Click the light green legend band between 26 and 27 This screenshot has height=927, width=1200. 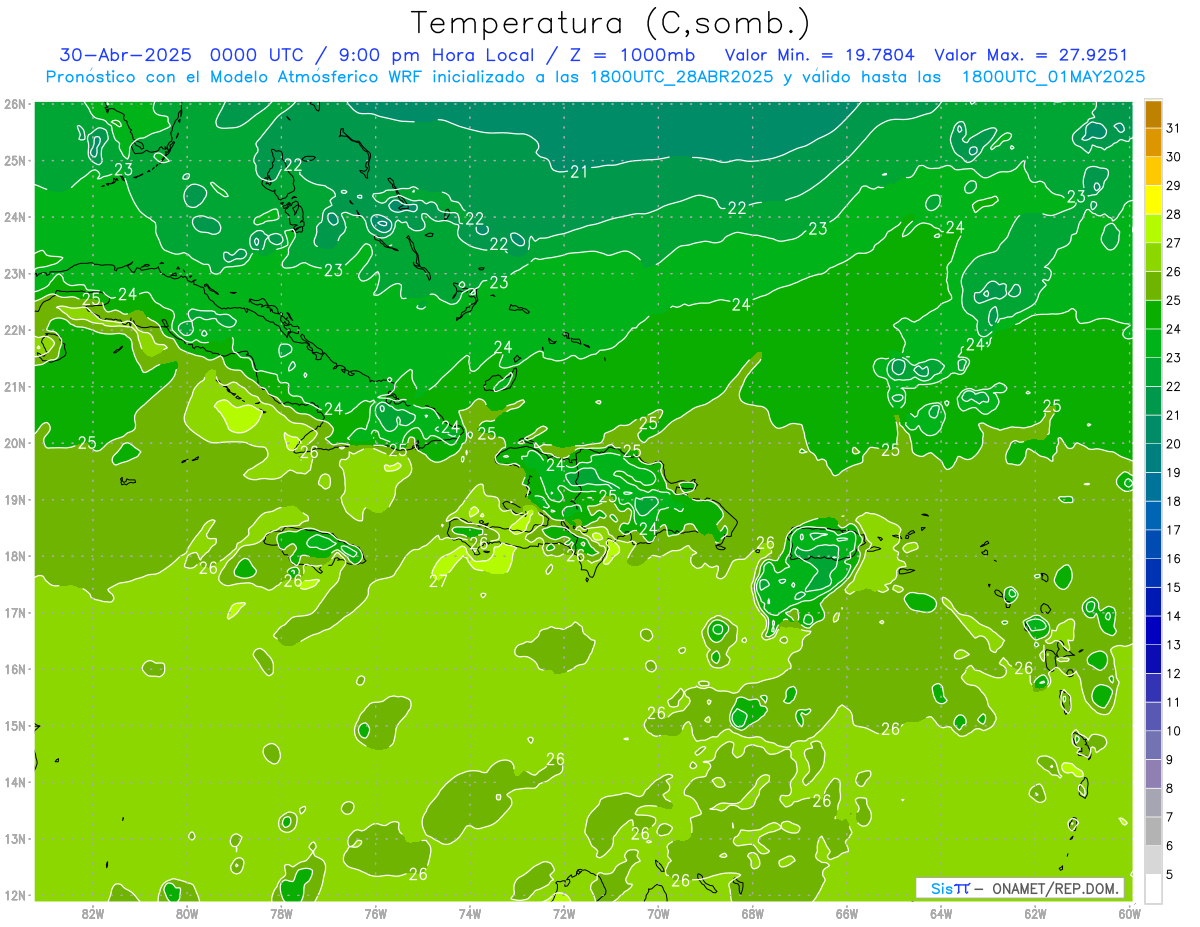[1153, 258]
